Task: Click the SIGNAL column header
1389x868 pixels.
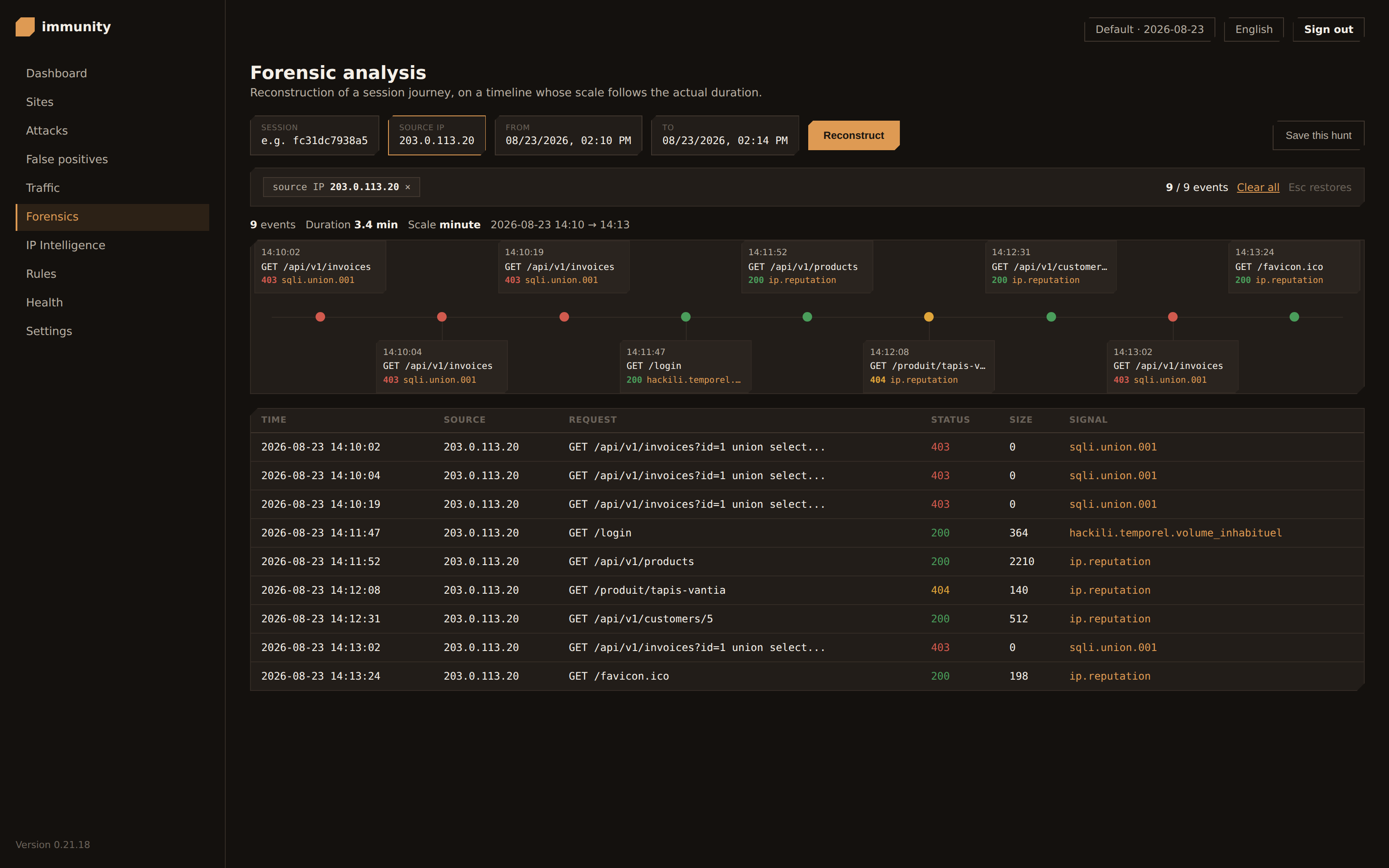Action: (x=1088, y=420)
